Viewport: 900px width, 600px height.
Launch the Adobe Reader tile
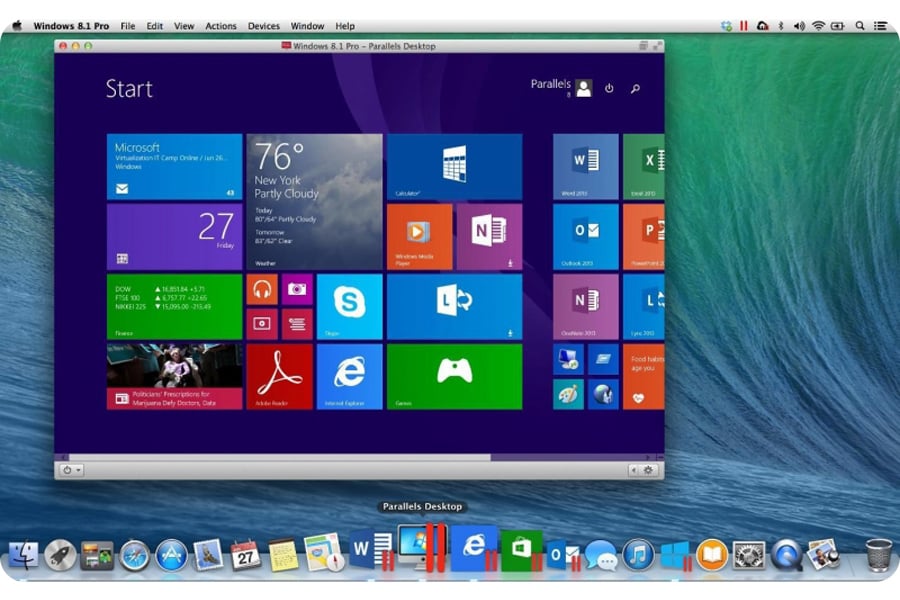(x=279, y=376)
